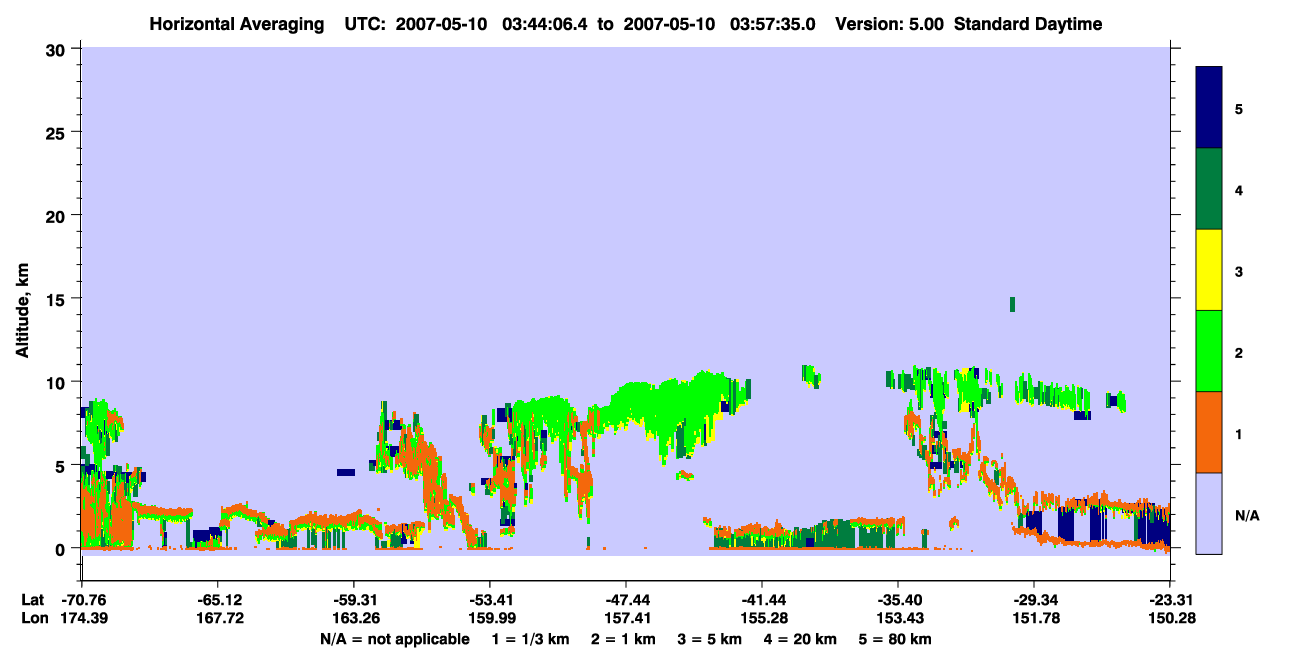
Task: Click latitude value -41.44
Action: (x=761, y=600)
